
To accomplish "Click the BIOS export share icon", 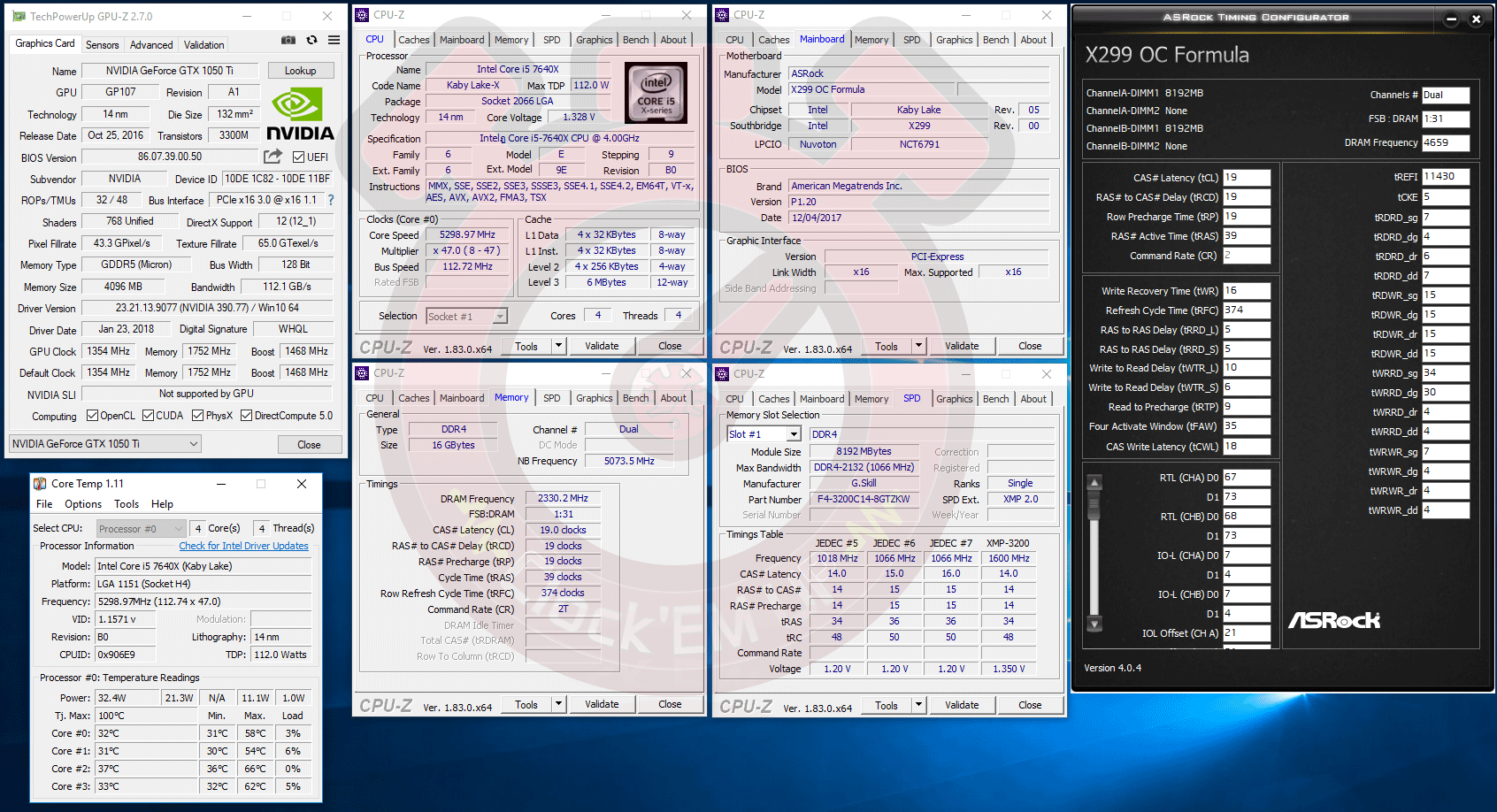I will [273, 157].
